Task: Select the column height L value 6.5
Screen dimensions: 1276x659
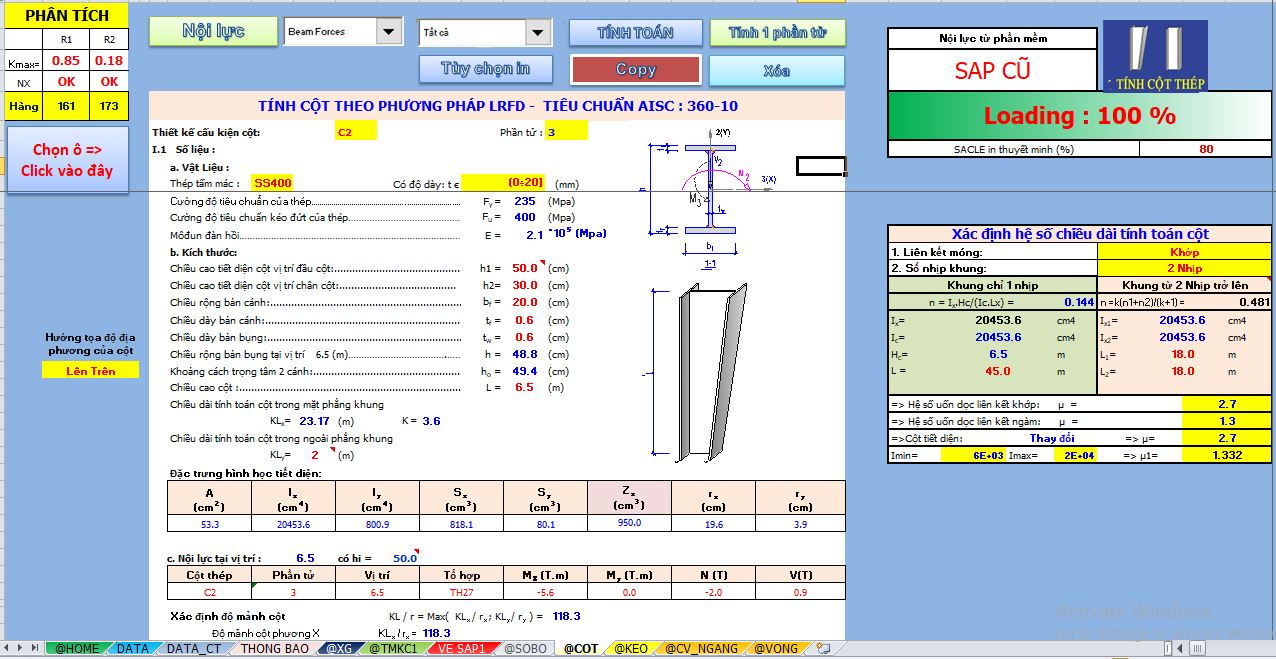Action: coord(523,387)
